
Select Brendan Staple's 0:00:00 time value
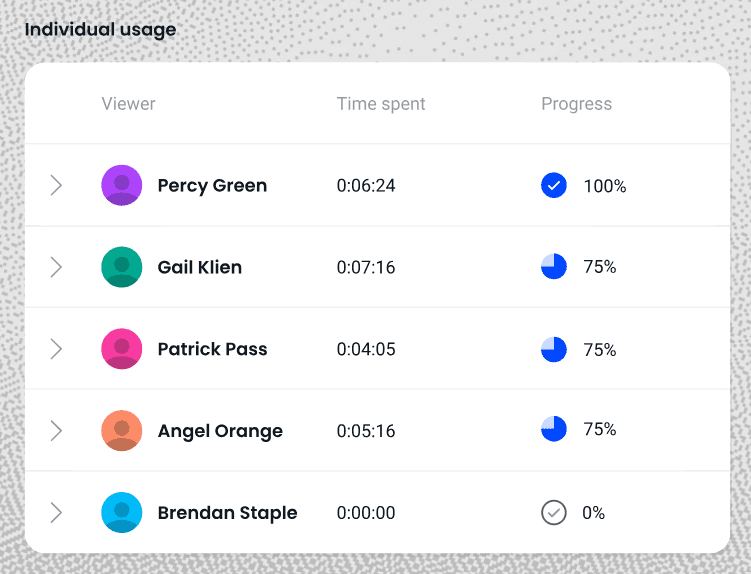point(366,513)
